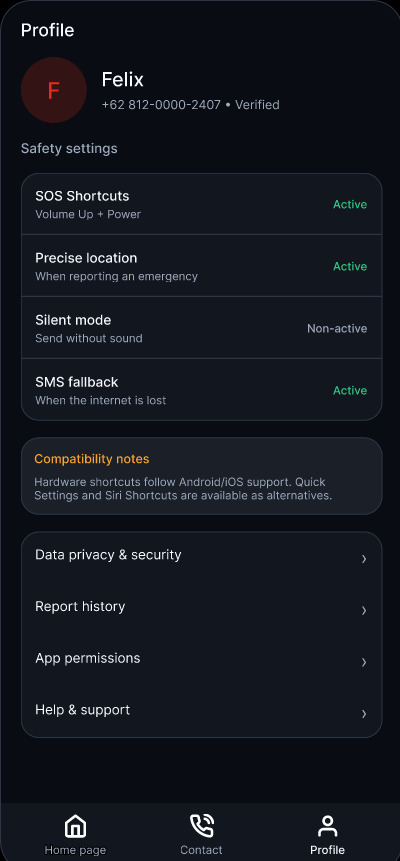Screen dimensions: 400x861
Task: Expand Data privacy & security chevron
Action: pyautogui.click(x=363, y=558)
